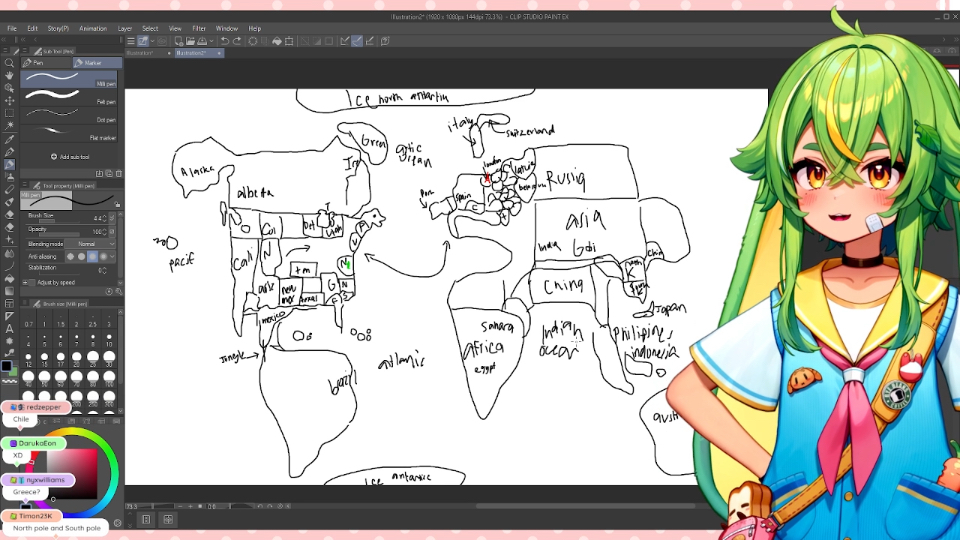Click the Save icon in command bar
This screenshot has height=540, width=960.
[x=202, y=41]
